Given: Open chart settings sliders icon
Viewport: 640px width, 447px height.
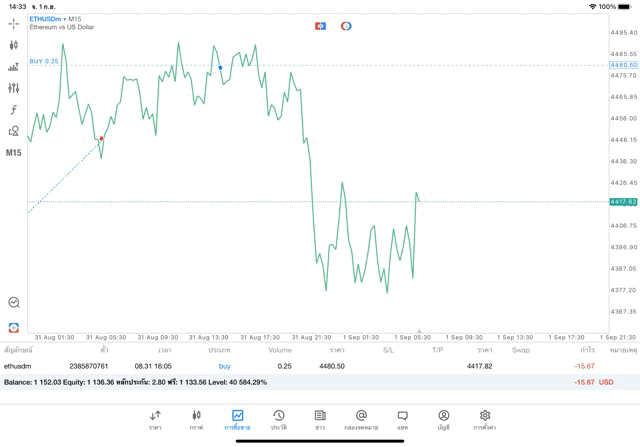Looking at the screenshot, I should click(14, 88).
